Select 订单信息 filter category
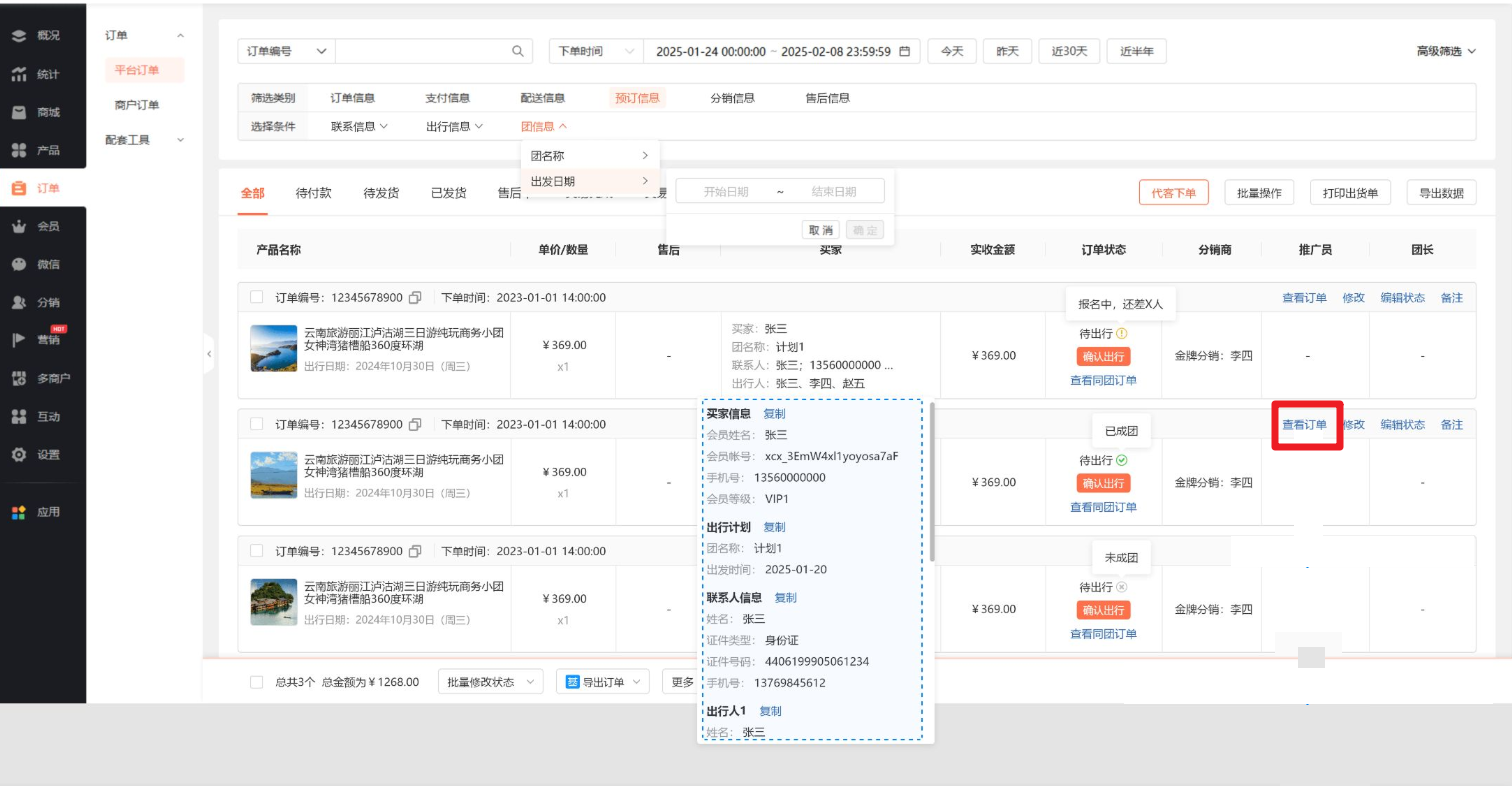 point(353,98)
